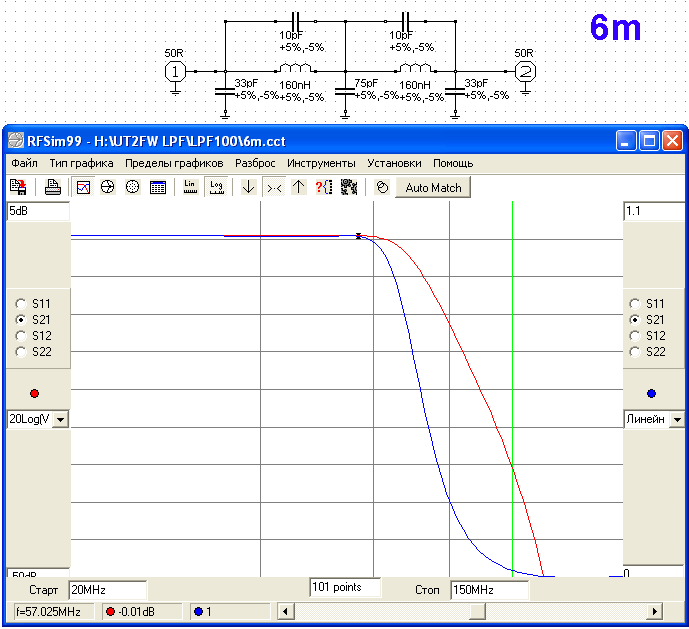Click the 5dB upper limit field
Screen dimensions: 689x629
click(38, 211)
